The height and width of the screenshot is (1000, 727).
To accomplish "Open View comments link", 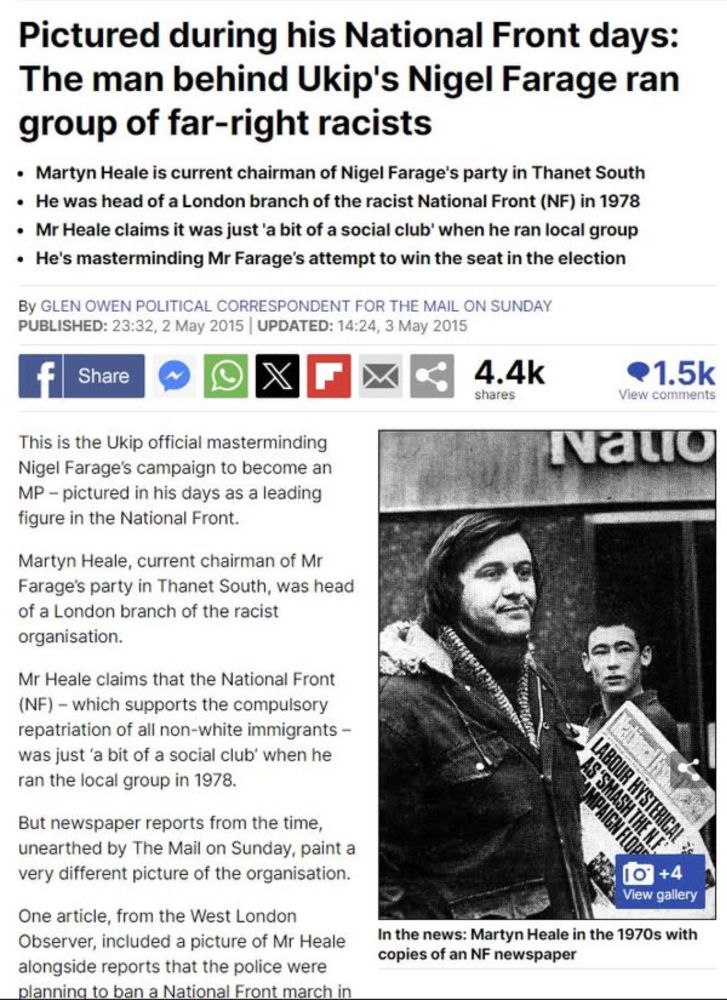I will (x=666, y=395).
